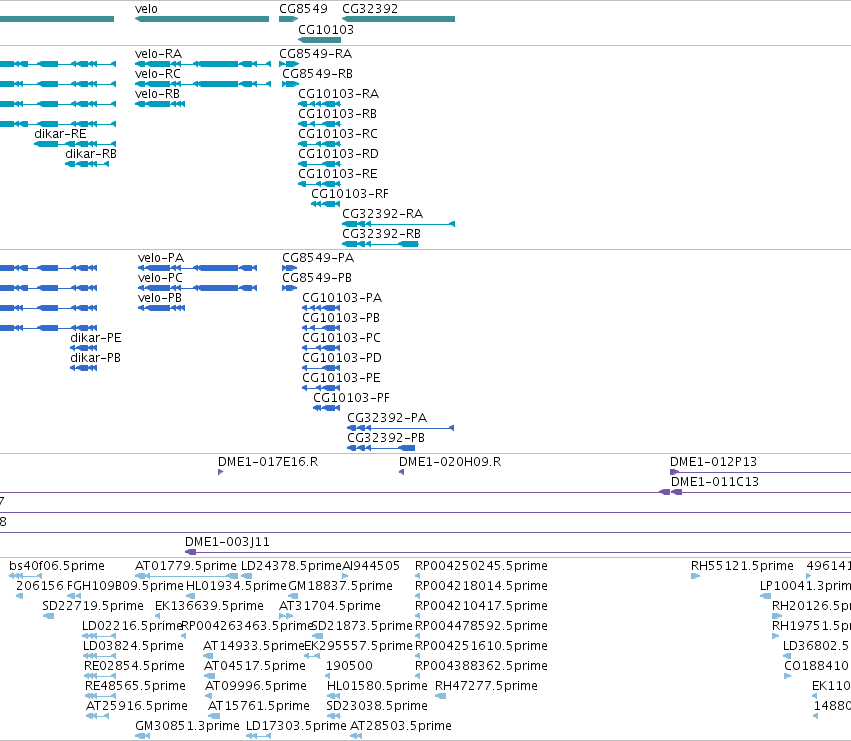This screenshot has width=851, height=741.
Task: Click the GM30851.3prime EST label
Action: [187, 726]
